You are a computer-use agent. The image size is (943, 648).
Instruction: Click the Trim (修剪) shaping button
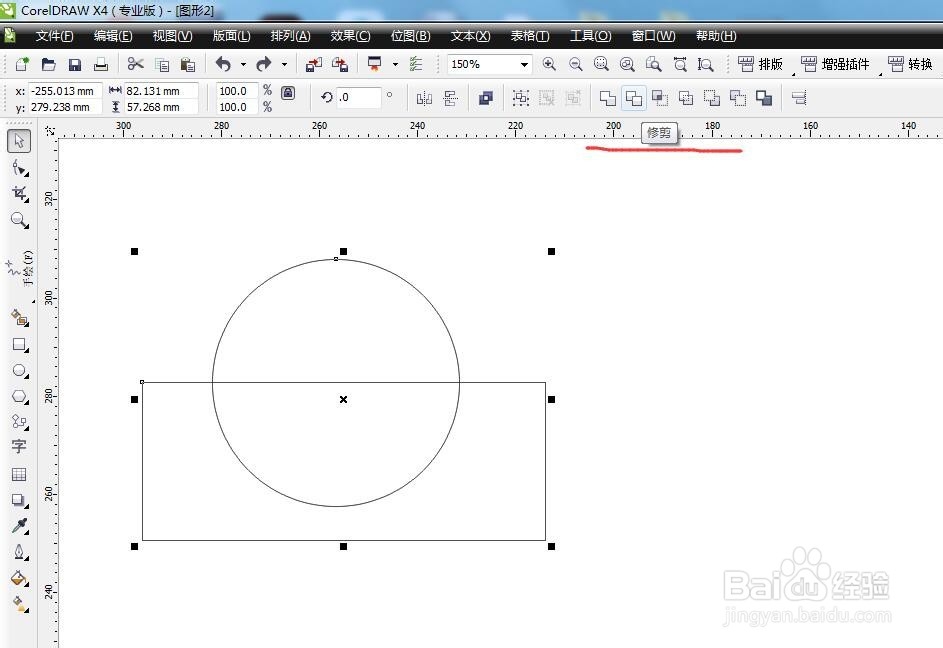click(x=634, y=97)
